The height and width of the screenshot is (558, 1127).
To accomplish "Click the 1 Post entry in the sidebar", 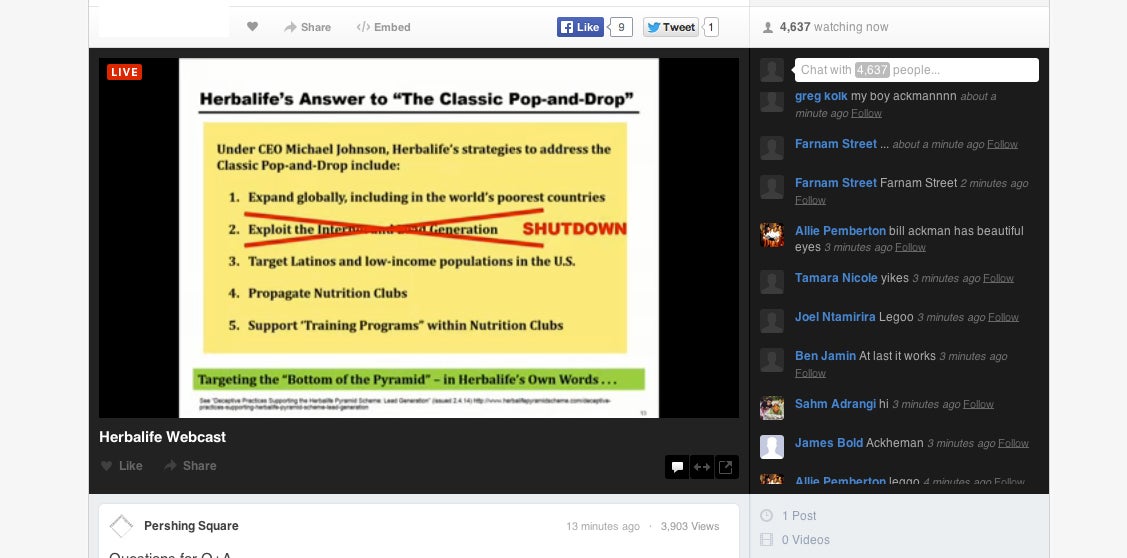I will (x=799, y=516).
